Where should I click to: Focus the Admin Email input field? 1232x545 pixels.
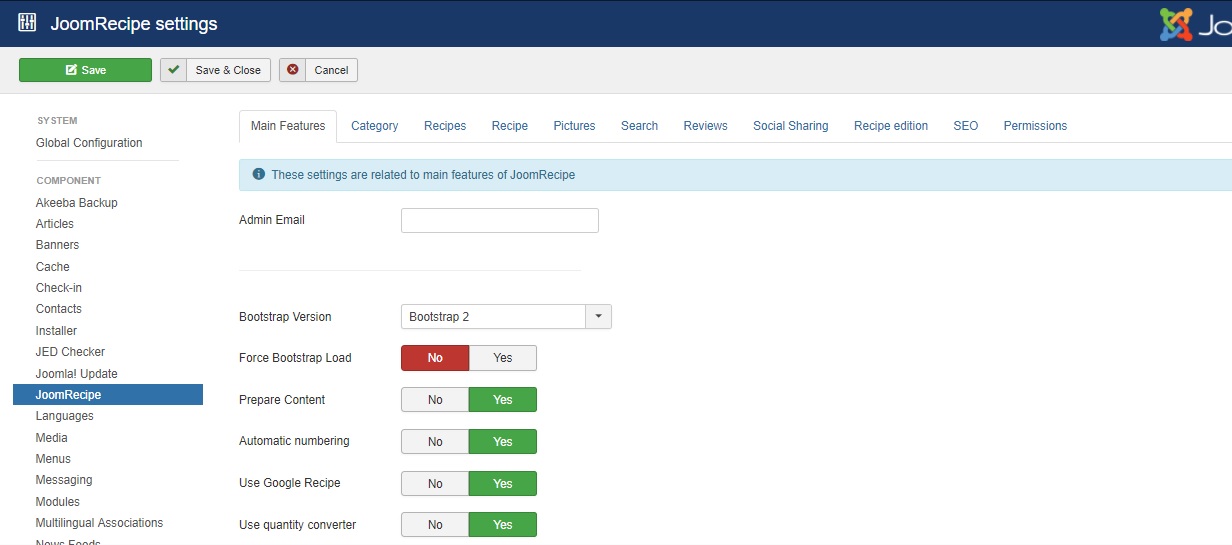point(500,220)
